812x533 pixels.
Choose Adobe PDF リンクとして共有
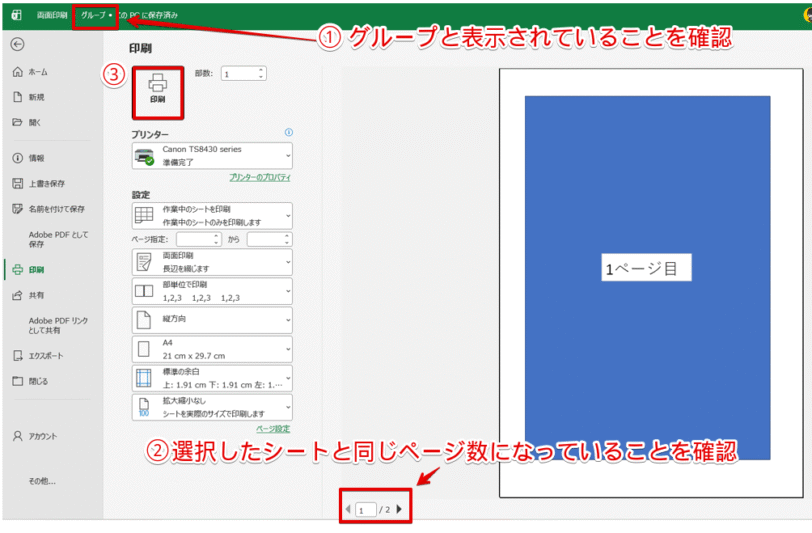[x=58, y=325]
